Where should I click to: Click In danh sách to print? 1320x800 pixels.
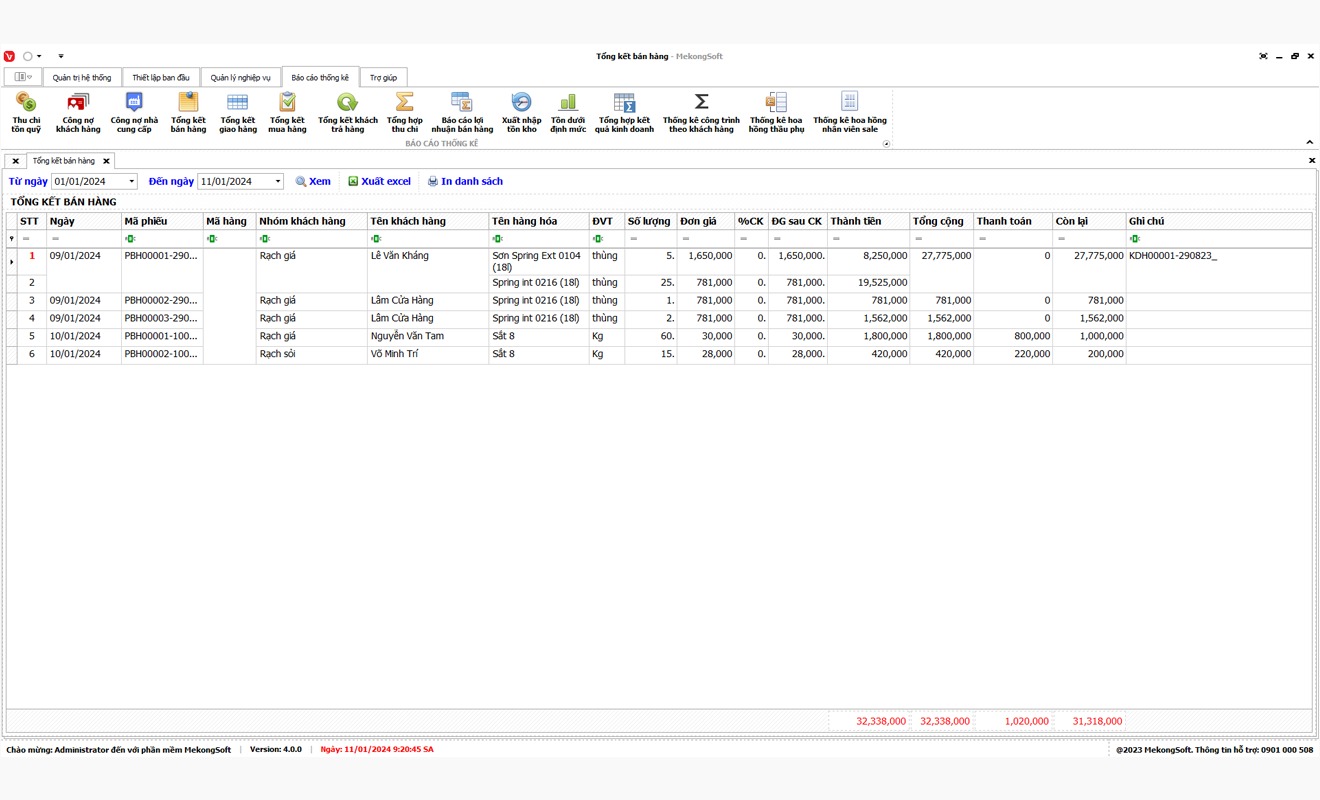coord(465,182)
